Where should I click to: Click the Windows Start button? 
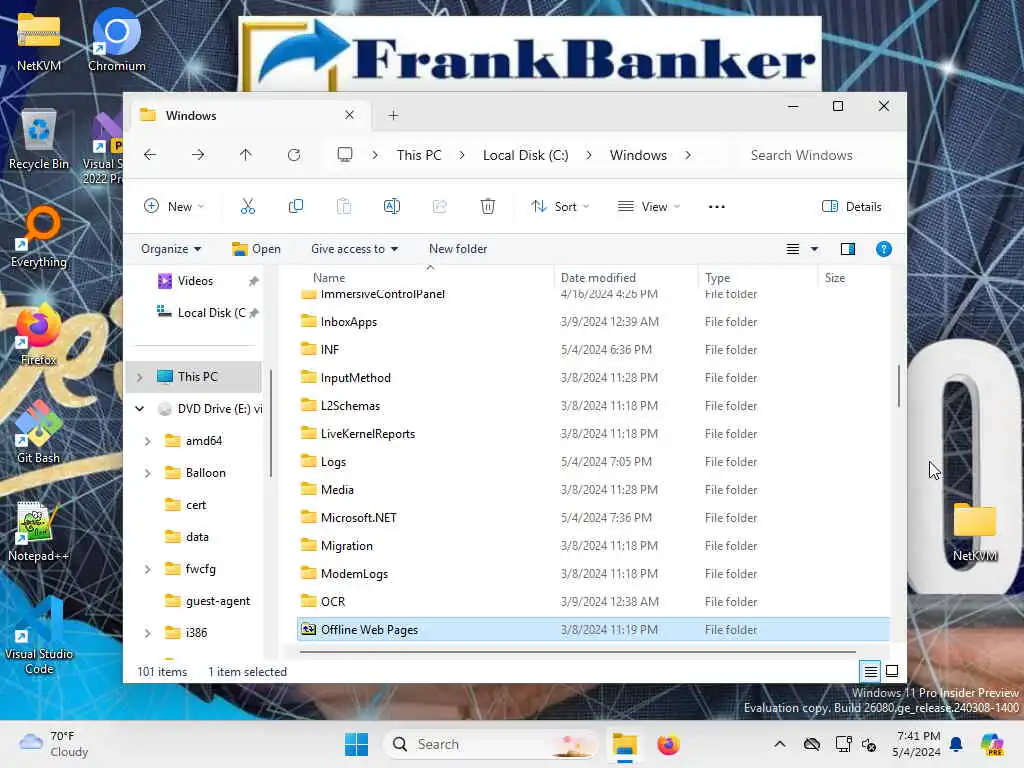click(357, 744)
